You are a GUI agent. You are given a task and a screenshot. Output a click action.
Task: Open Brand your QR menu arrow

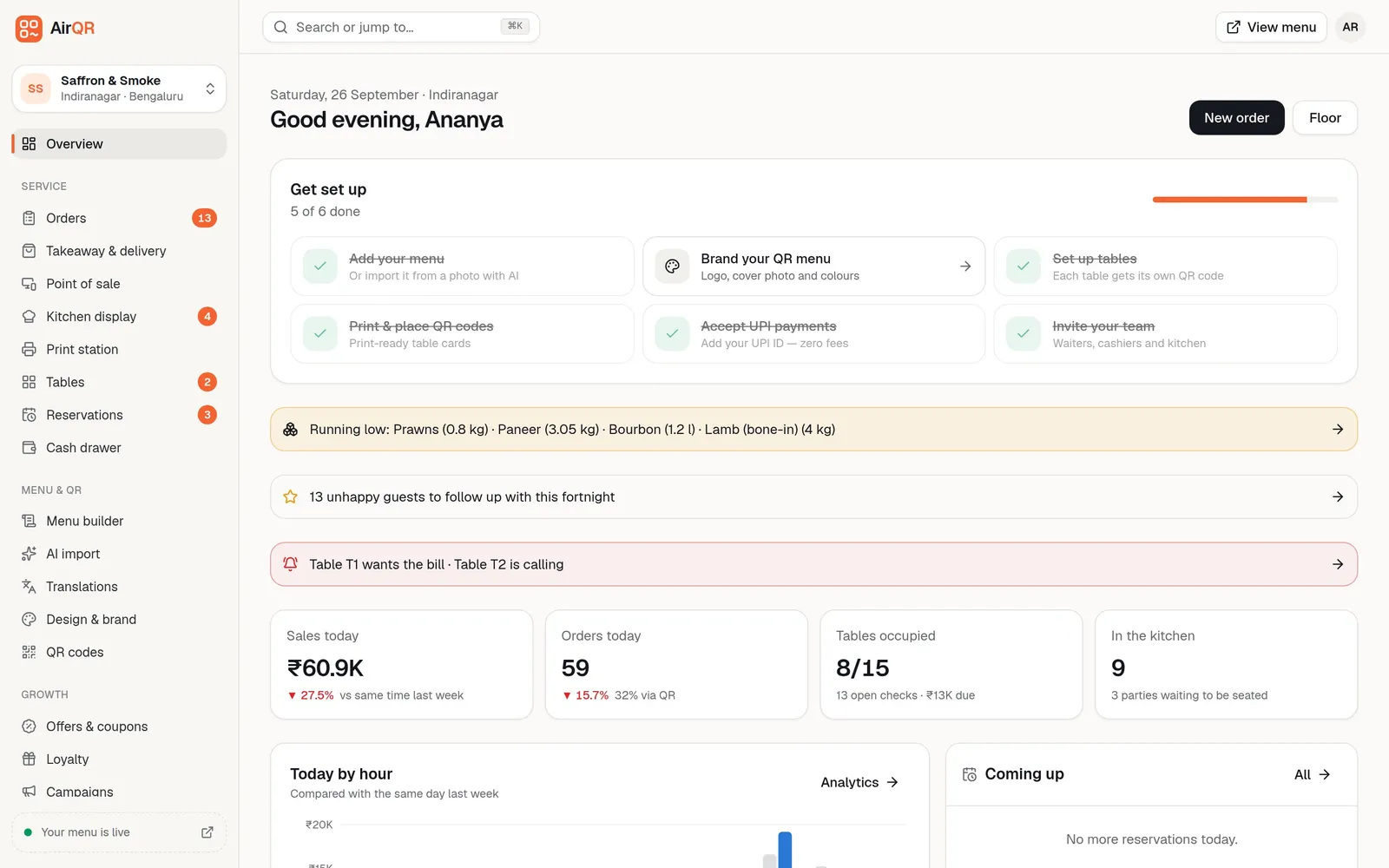tap(965, 266)
